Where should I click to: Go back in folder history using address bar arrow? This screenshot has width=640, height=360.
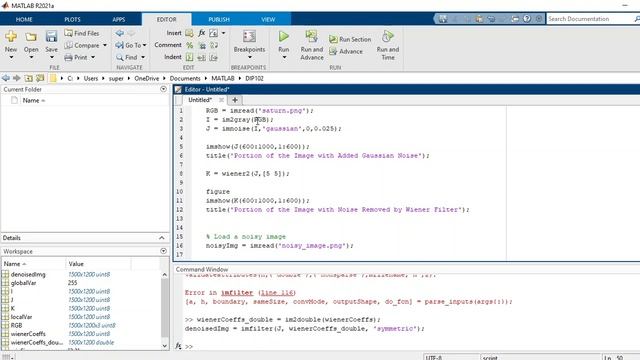(x=5, y=78)
